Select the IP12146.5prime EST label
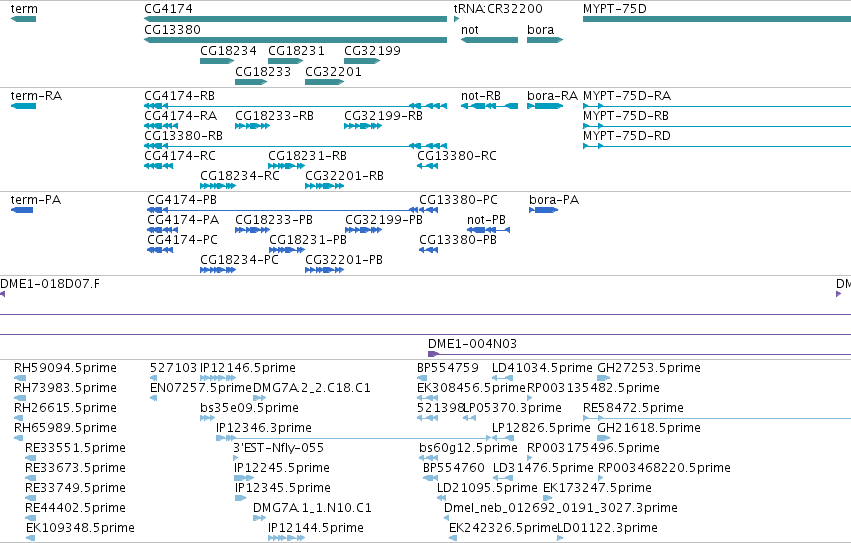 pos(247,368)
